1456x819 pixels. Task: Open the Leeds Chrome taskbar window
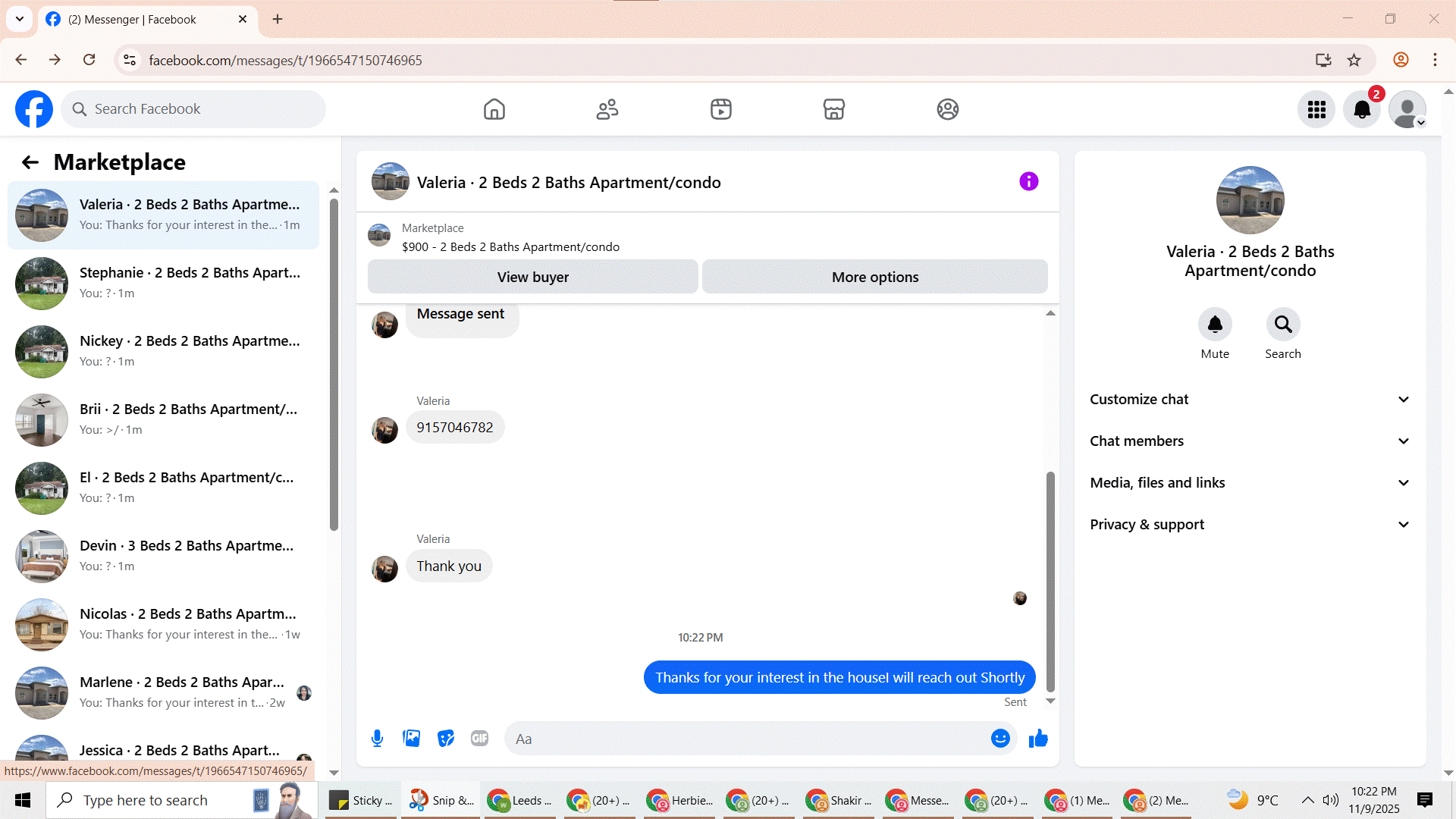tap(520, 800)
